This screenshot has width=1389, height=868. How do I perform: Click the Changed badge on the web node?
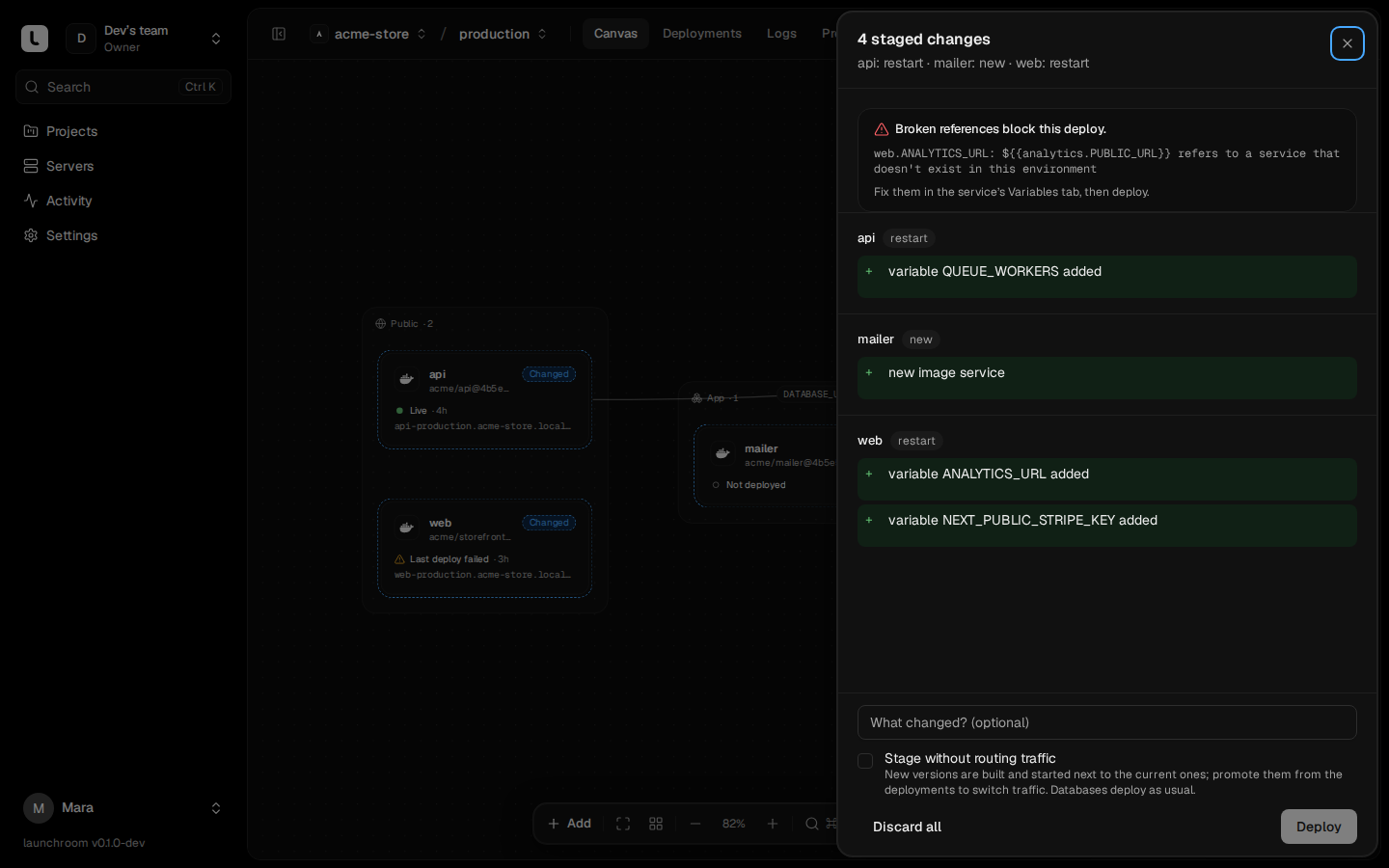[x=549, y=523]
